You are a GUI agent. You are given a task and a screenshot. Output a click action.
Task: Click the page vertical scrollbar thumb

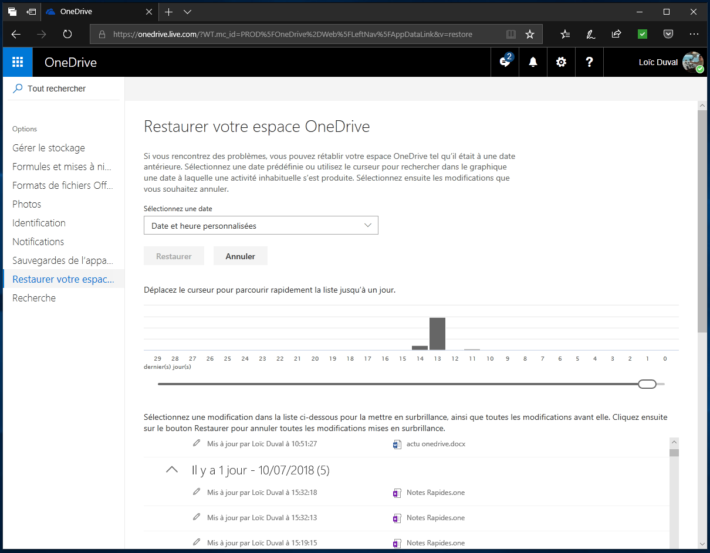point(702,221)
